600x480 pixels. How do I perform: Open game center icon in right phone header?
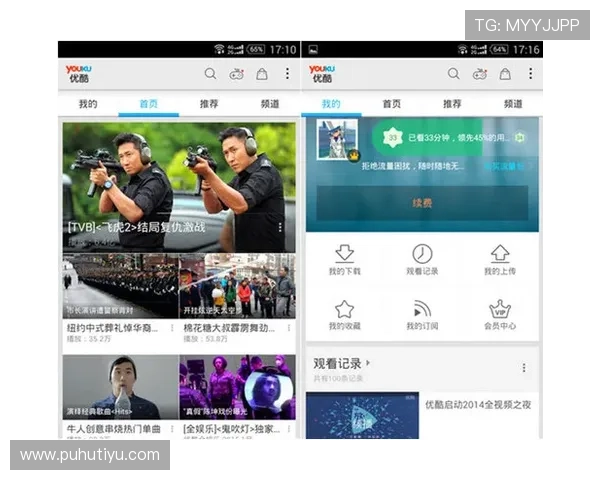(480, 74)
